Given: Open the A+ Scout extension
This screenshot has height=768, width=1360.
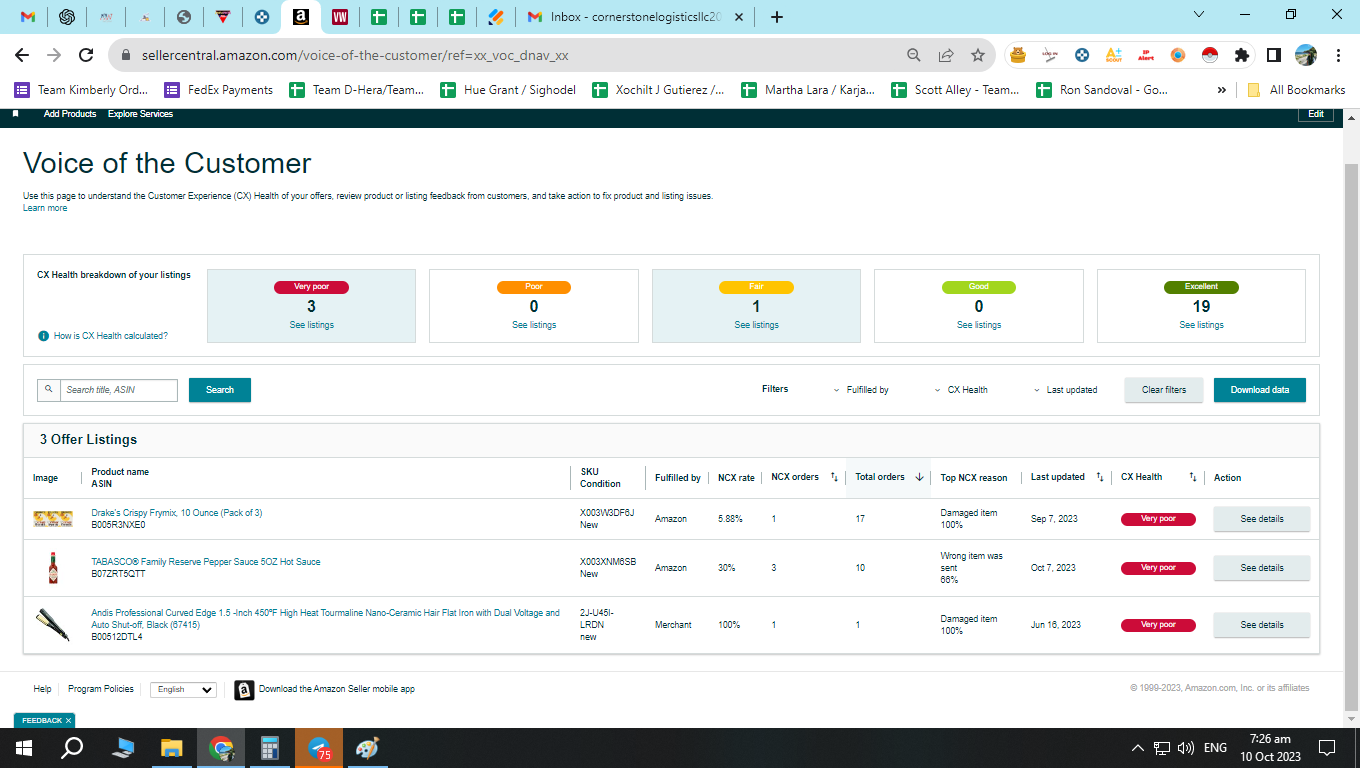Looking at the screenshot, I should point(1113,55).
